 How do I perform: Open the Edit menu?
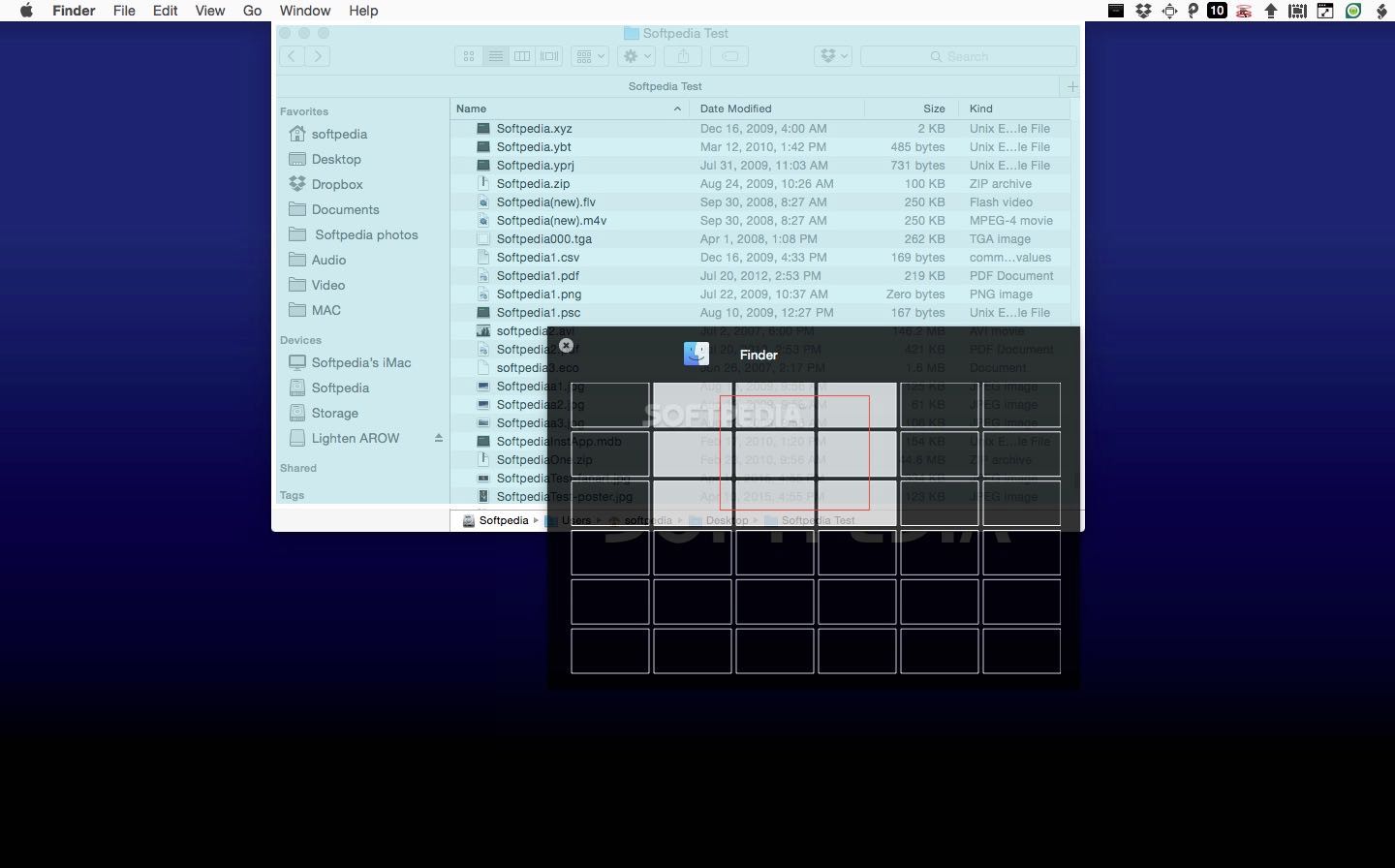tap(165, 11)
